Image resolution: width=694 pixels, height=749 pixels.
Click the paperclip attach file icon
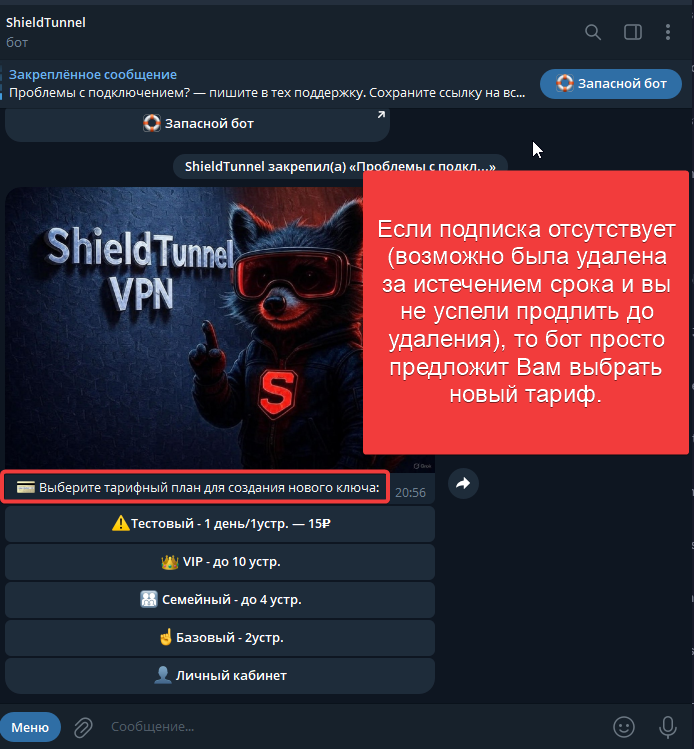coord(83,727)
